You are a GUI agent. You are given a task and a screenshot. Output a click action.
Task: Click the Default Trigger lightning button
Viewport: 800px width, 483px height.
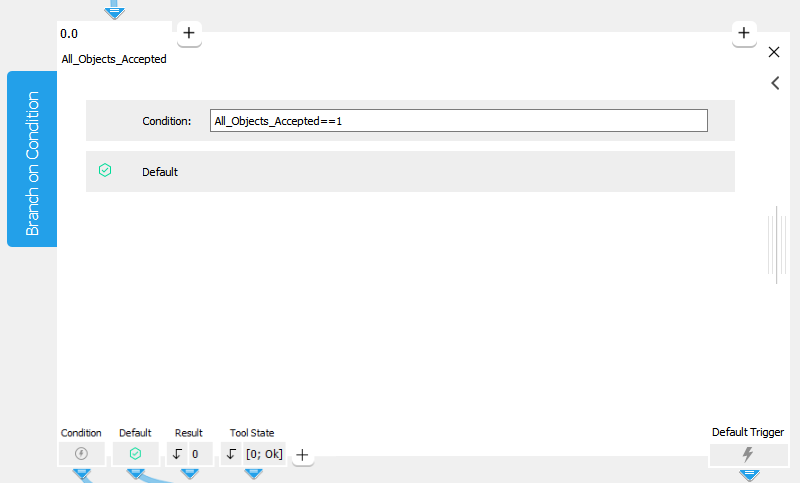click(747, 455)
